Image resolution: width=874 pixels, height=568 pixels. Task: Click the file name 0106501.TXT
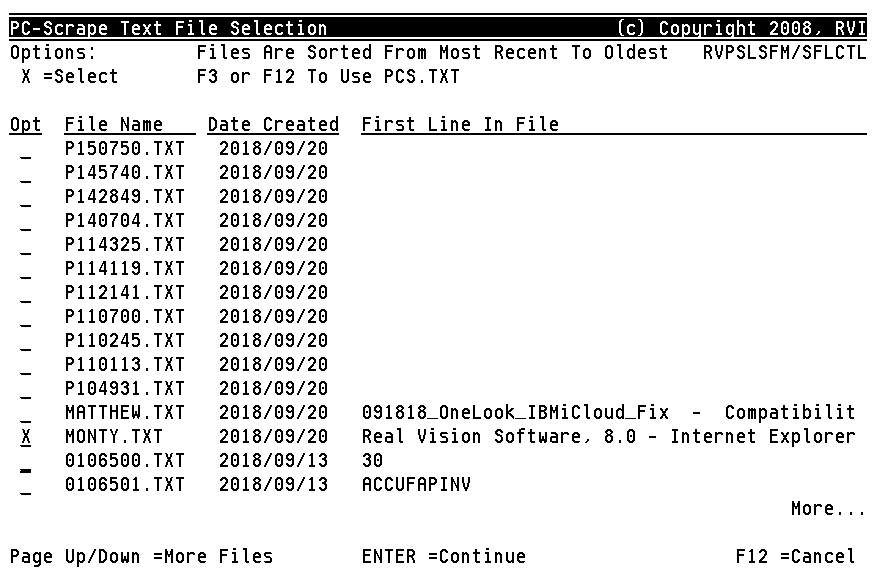(x=125, y=484)
